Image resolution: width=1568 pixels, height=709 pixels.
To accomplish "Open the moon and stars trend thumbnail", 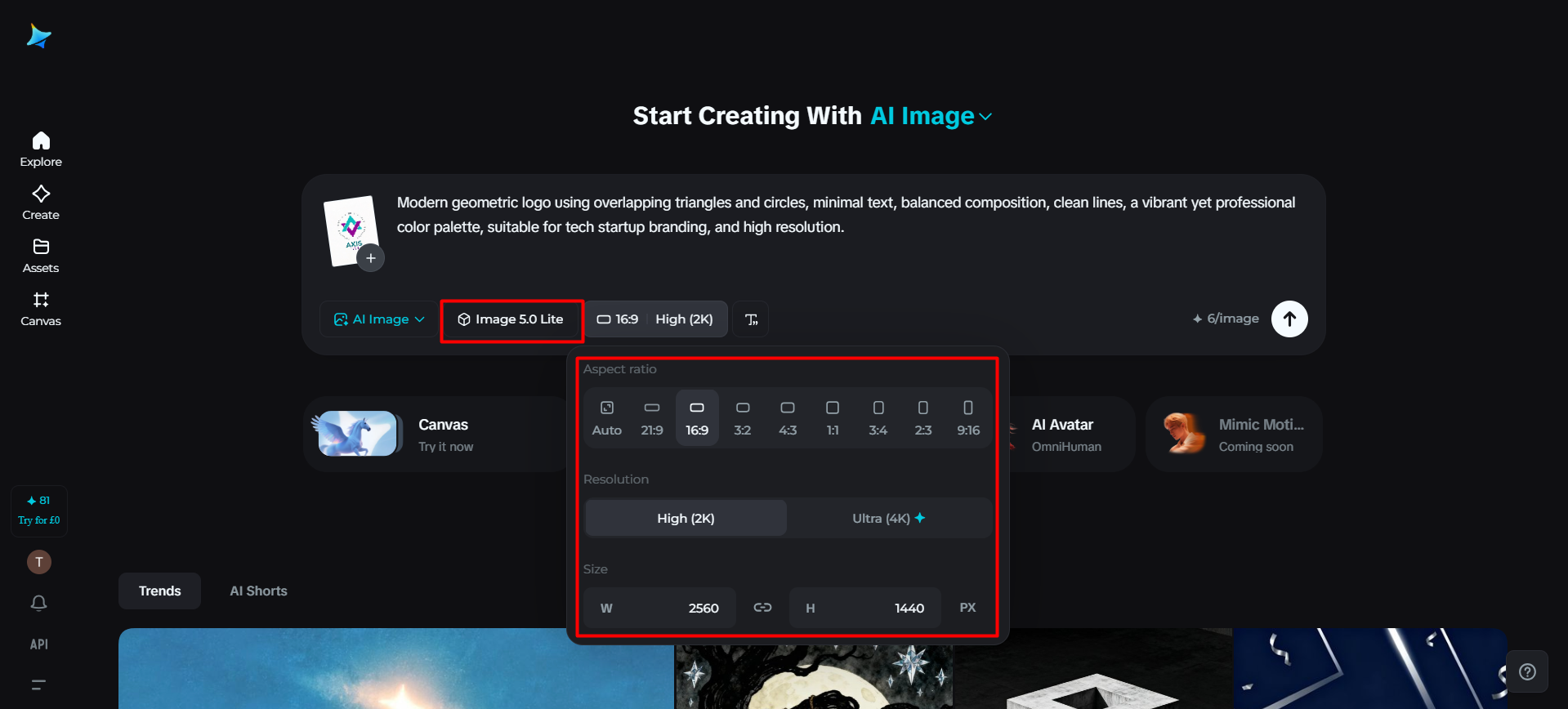I will tap(814, 676).
